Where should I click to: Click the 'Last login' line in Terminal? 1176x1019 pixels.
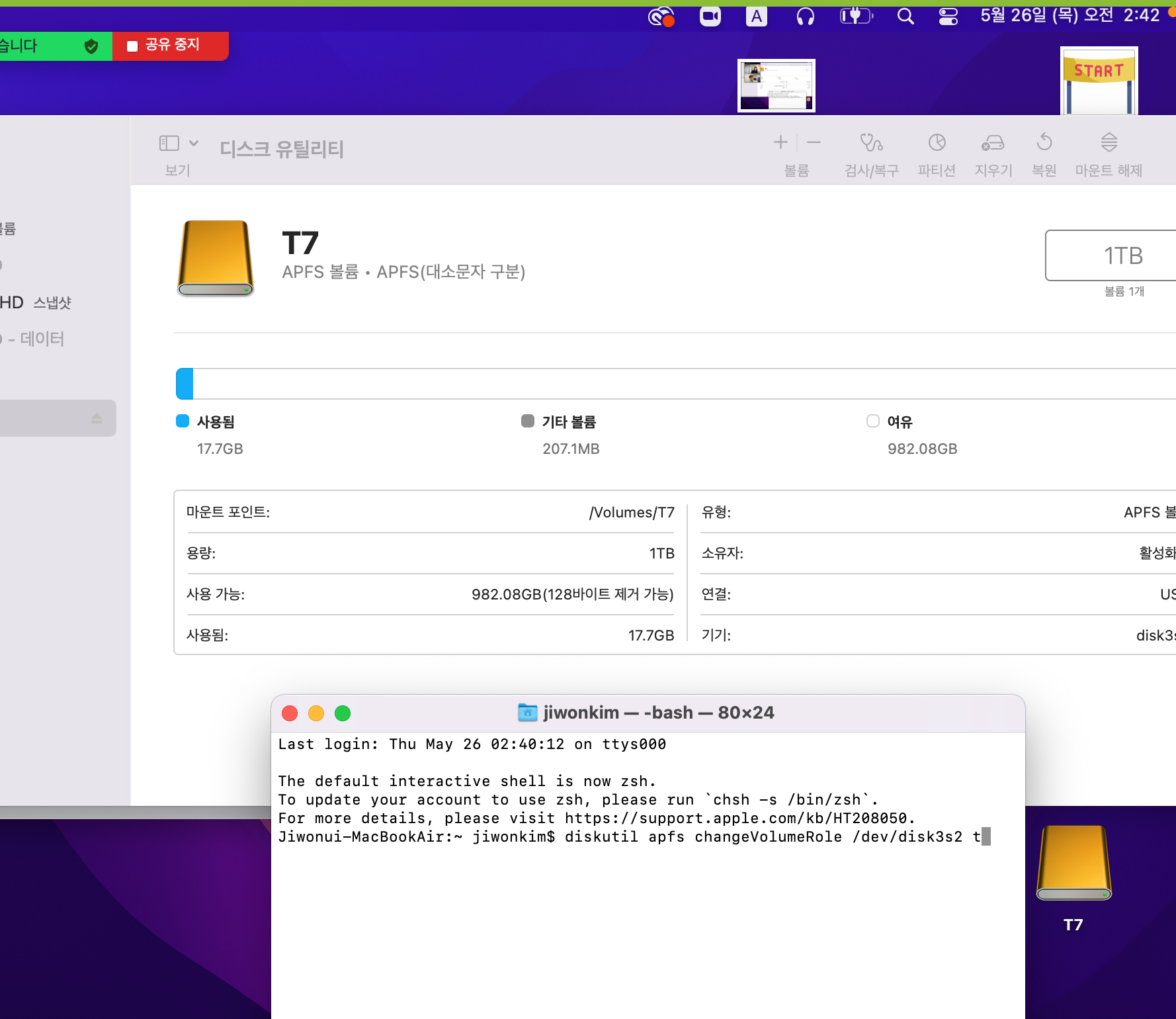[x=472, y=744]
